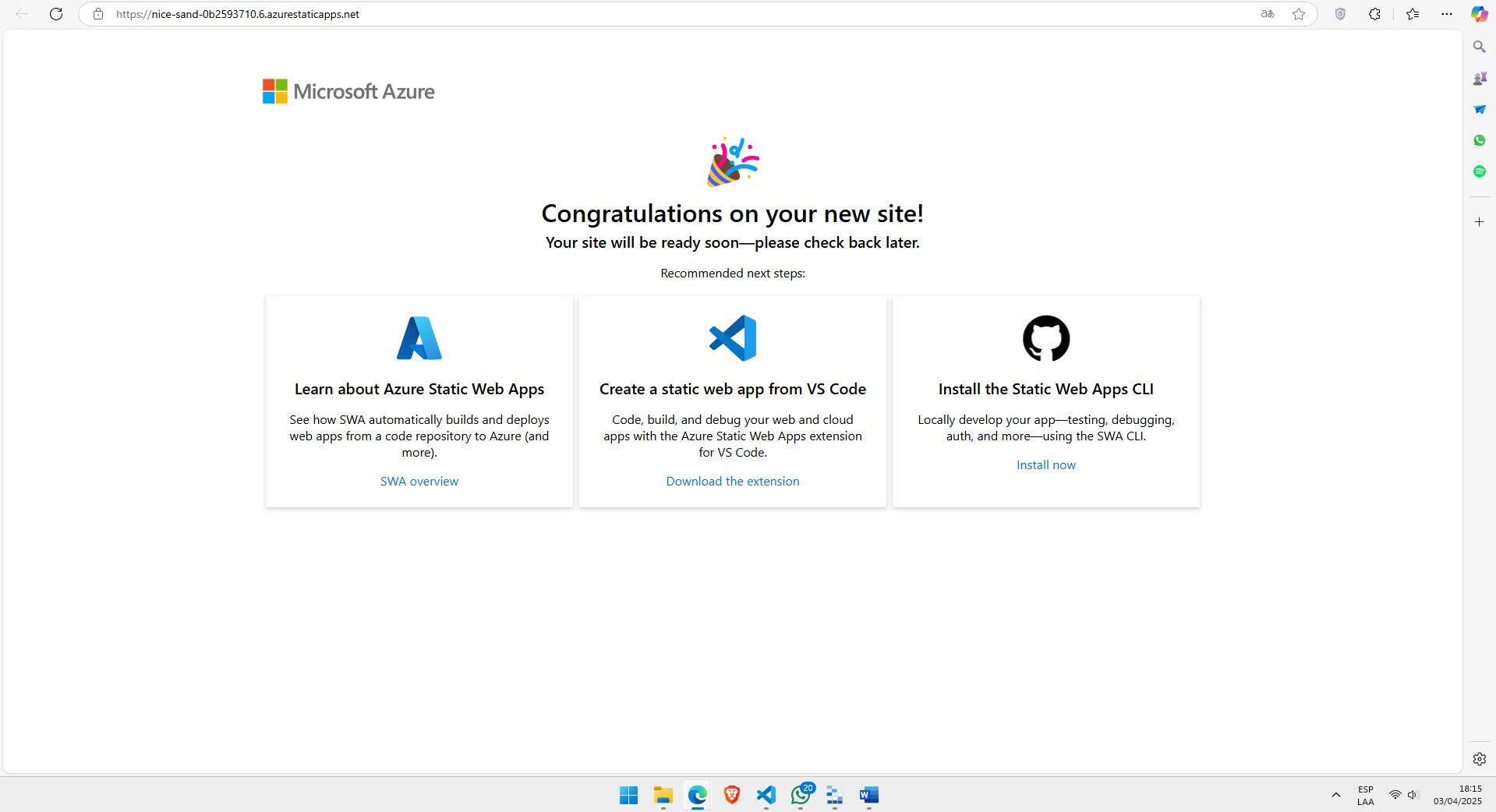Open the browser settings and more menu

point(1447,14)
